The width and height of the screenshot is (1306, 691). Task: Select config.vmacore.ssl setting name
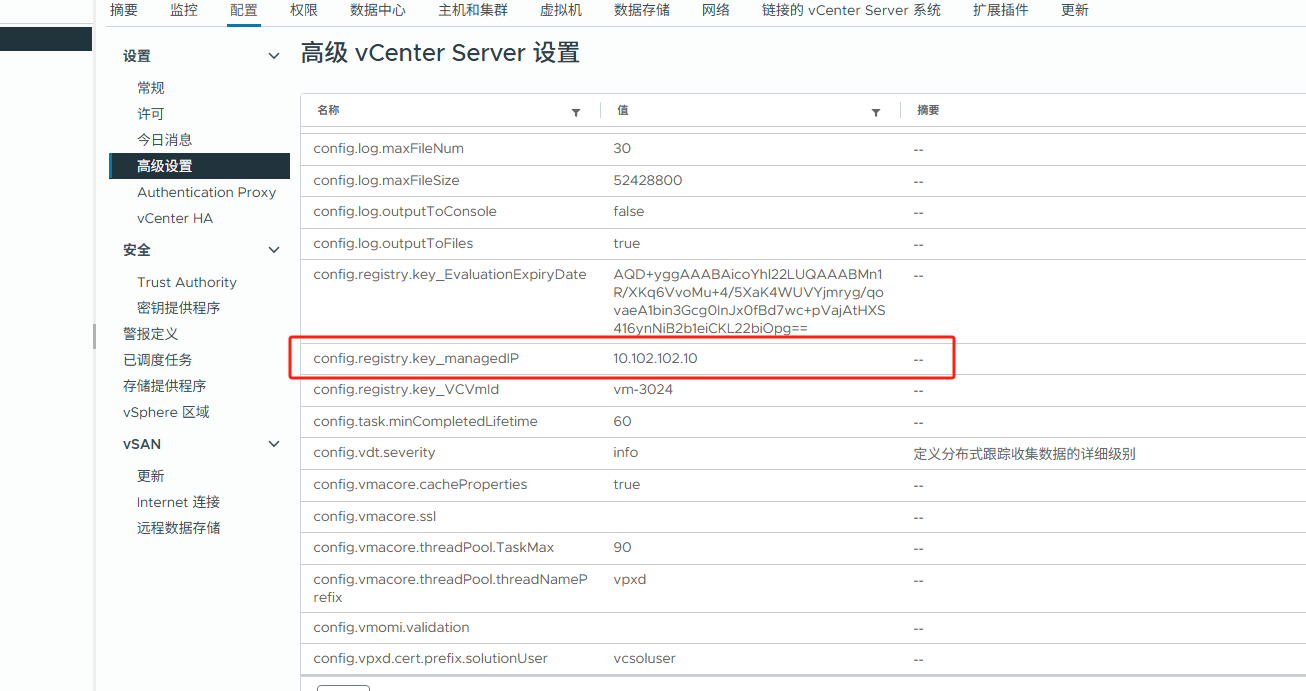375,516
